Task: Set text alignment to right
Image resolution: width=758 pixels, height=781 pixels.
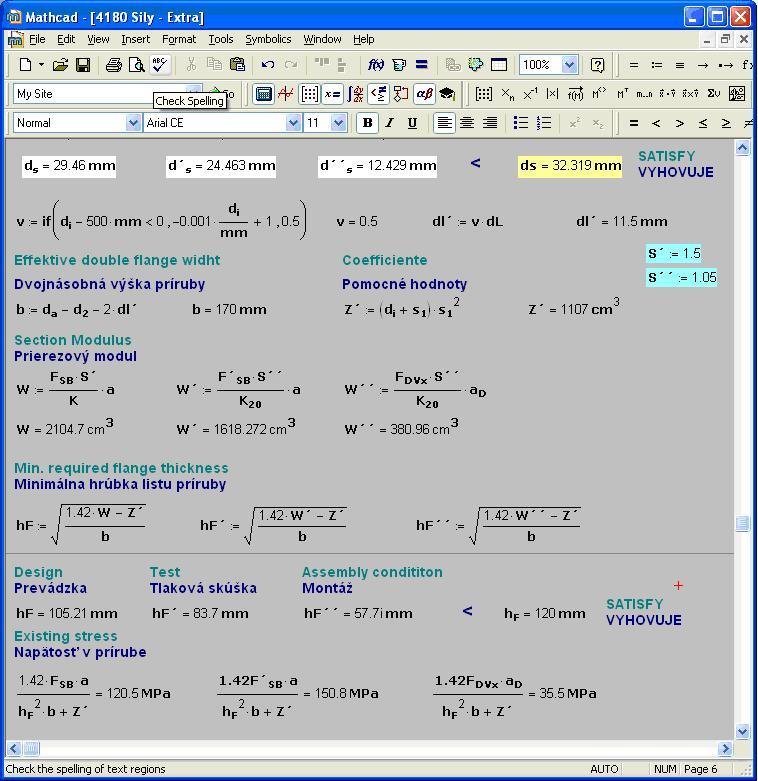Action: point(490,123)
